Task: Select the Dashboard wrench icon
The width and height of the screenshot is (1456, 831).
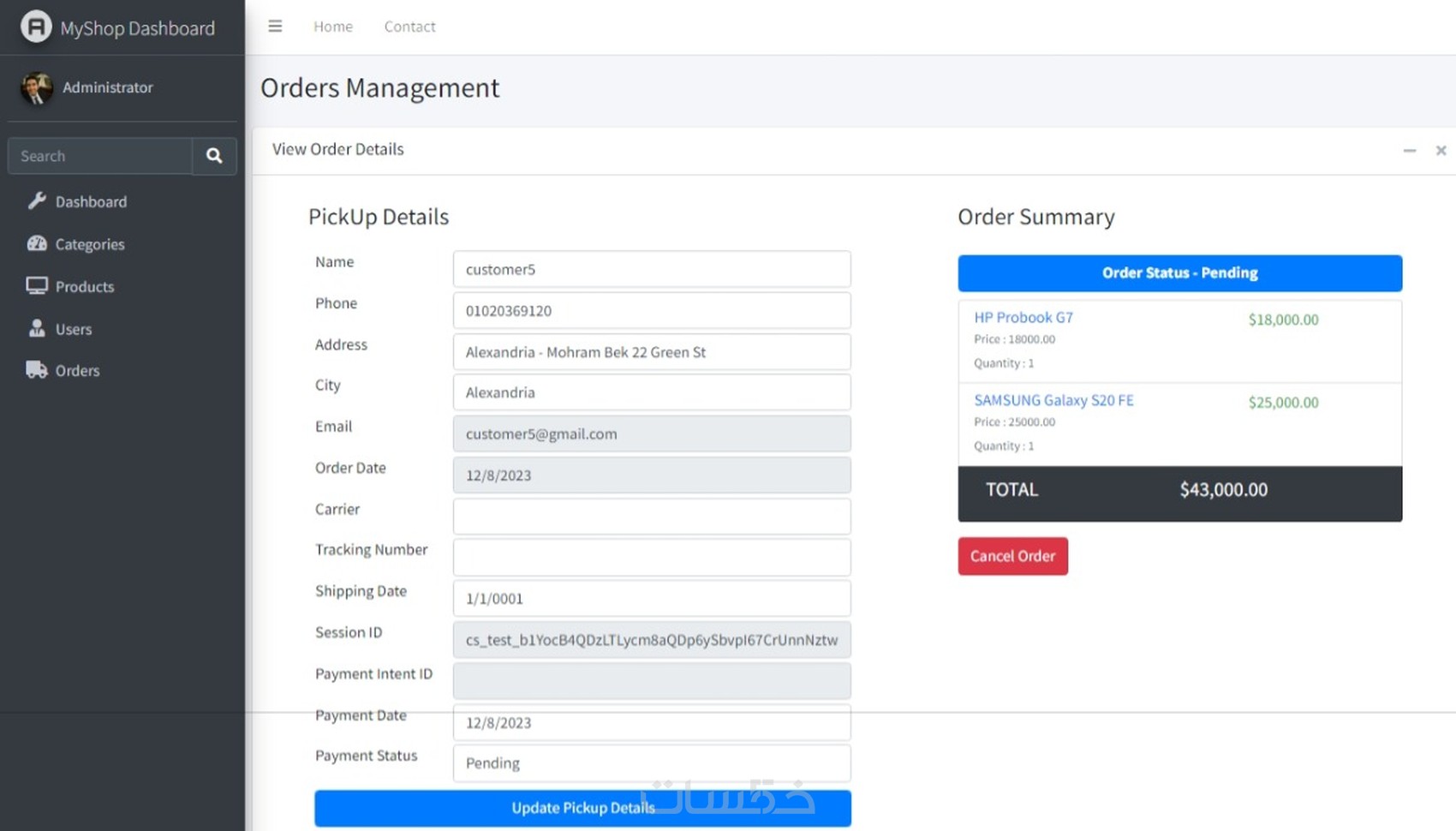Action: point(37,201)
